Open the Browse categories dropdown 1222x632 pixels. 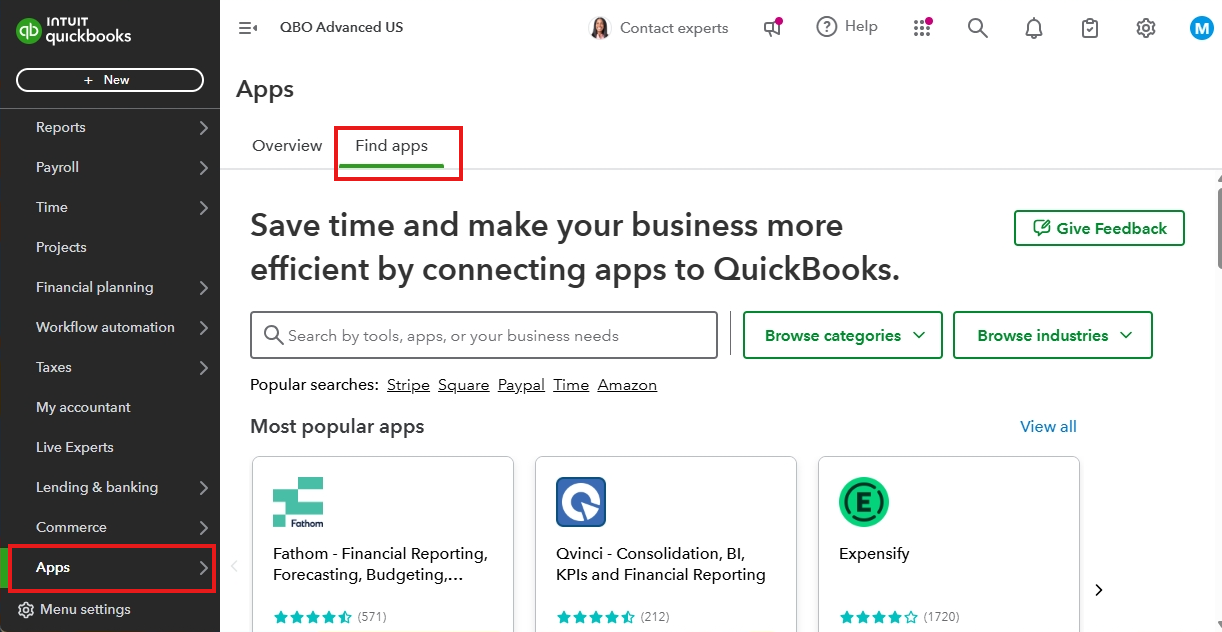[x=843, y=335]
